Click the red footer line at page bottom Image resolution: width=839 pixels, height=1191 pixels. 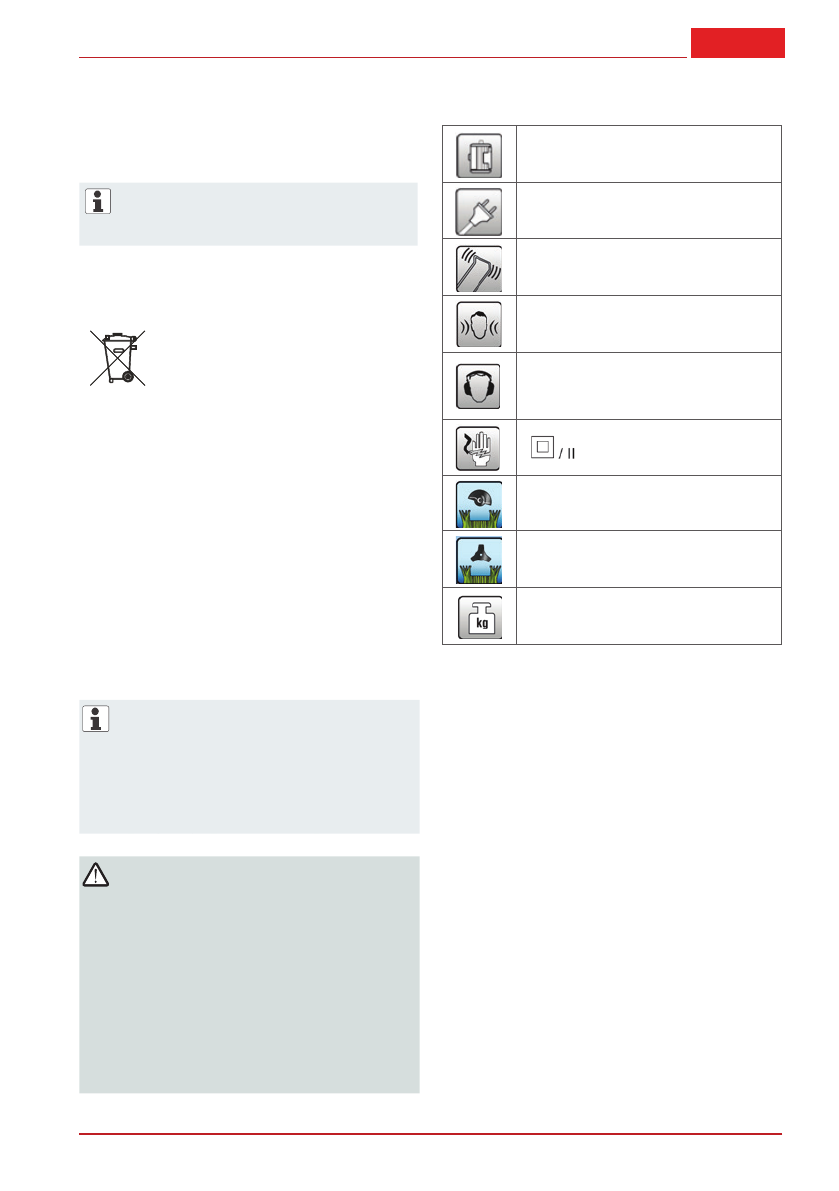coord(430,1134)
